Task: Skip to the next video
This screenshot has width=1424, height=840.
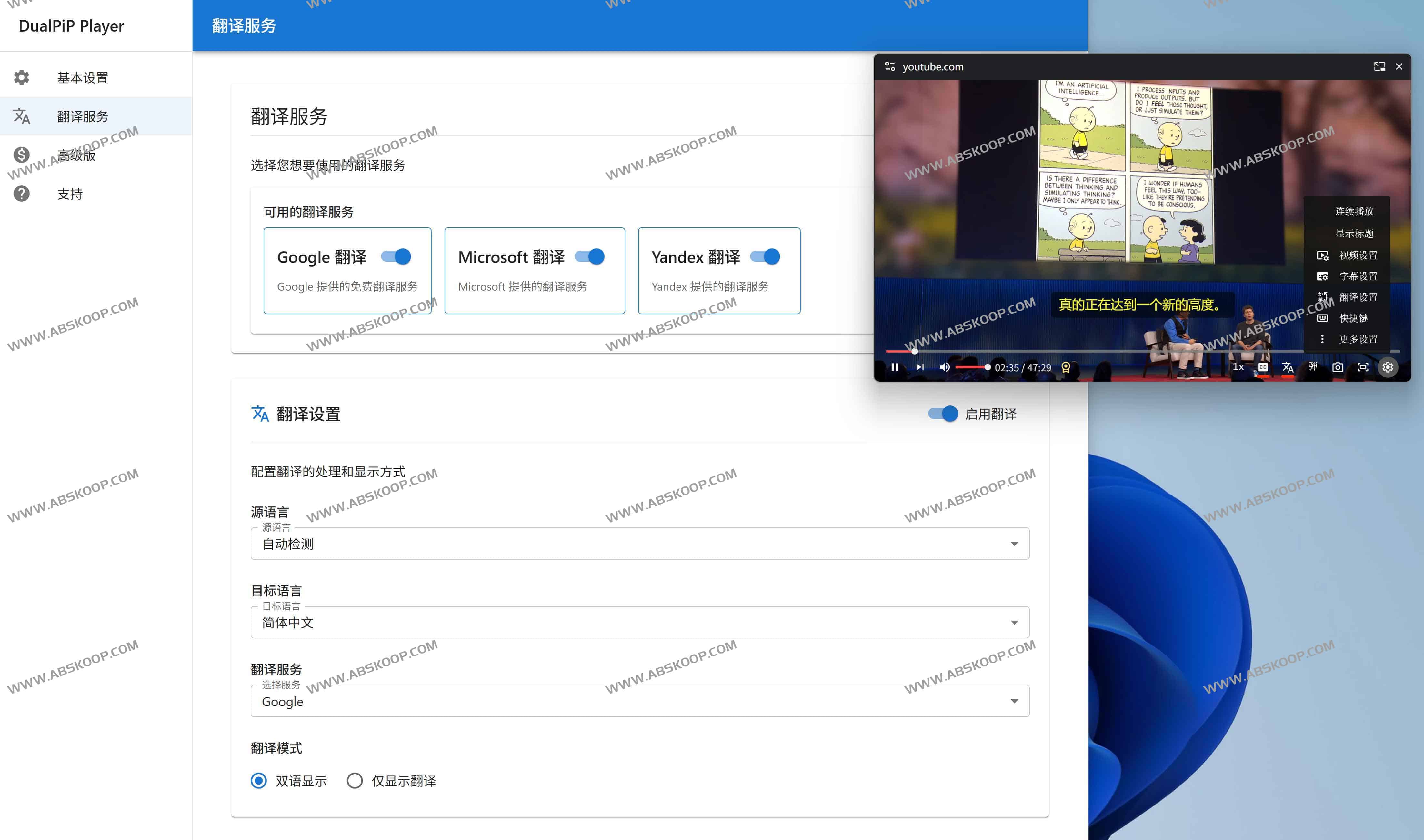Action: (920, 367)
